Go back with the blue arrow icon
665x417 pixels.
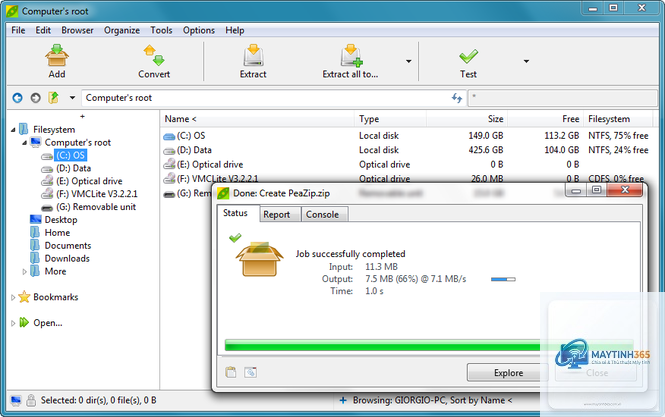click(17, 98)
